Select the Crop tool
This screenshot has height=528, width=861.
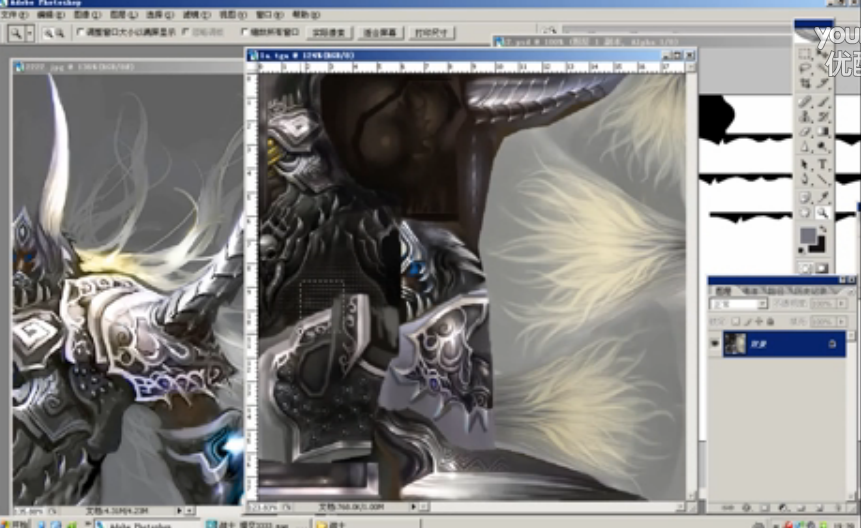pos(805,83)
